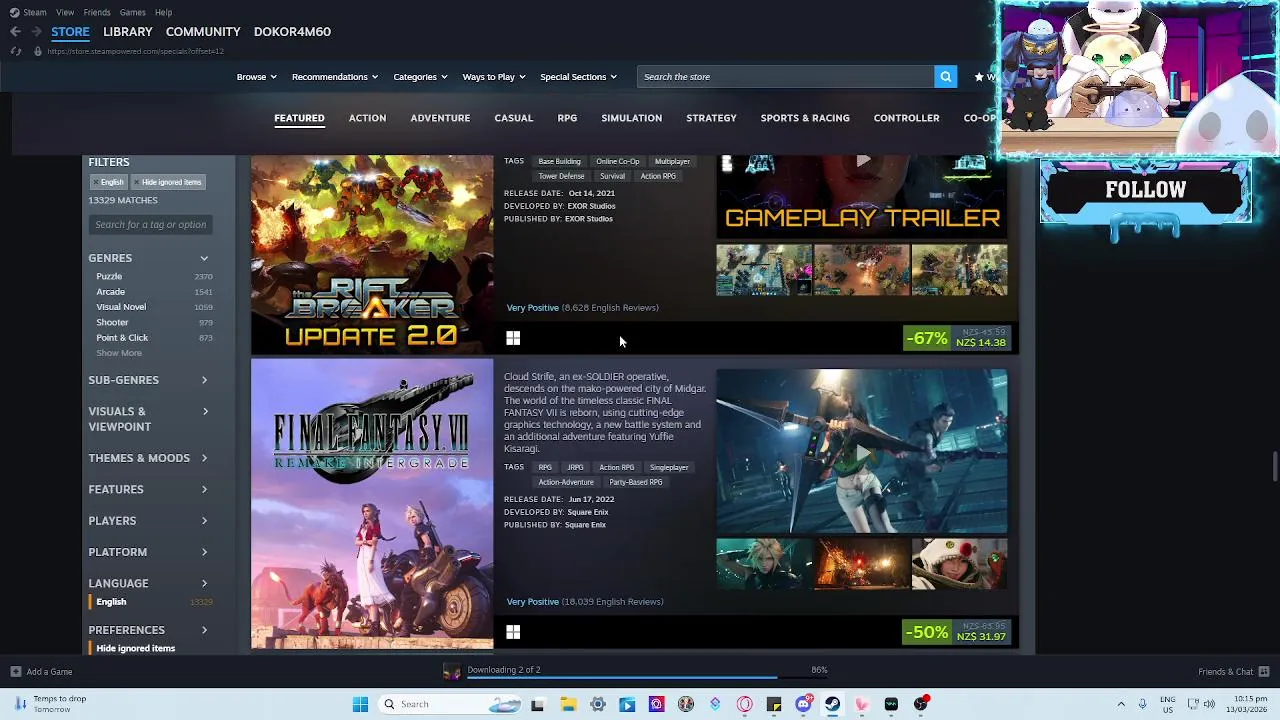Screen dimensions: 1280x720
Task: Click the Search the store field
Action: click(788, 77)
